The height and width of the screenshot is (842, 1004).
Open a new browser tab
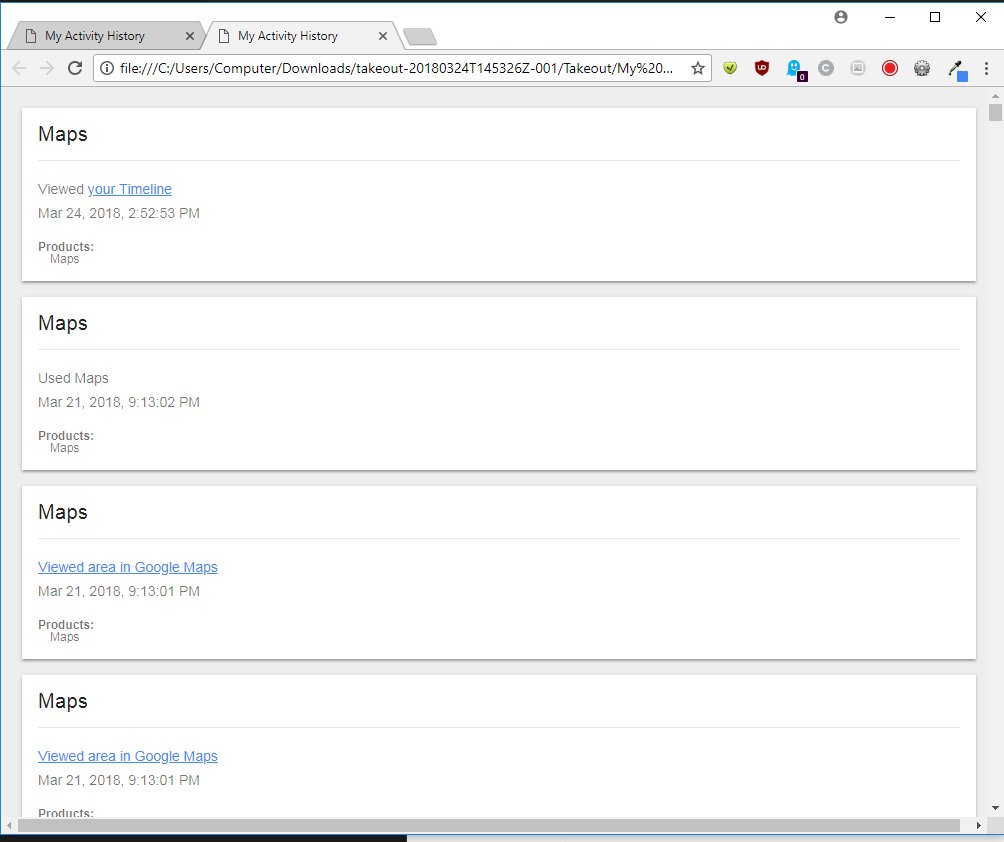(420, 37)
